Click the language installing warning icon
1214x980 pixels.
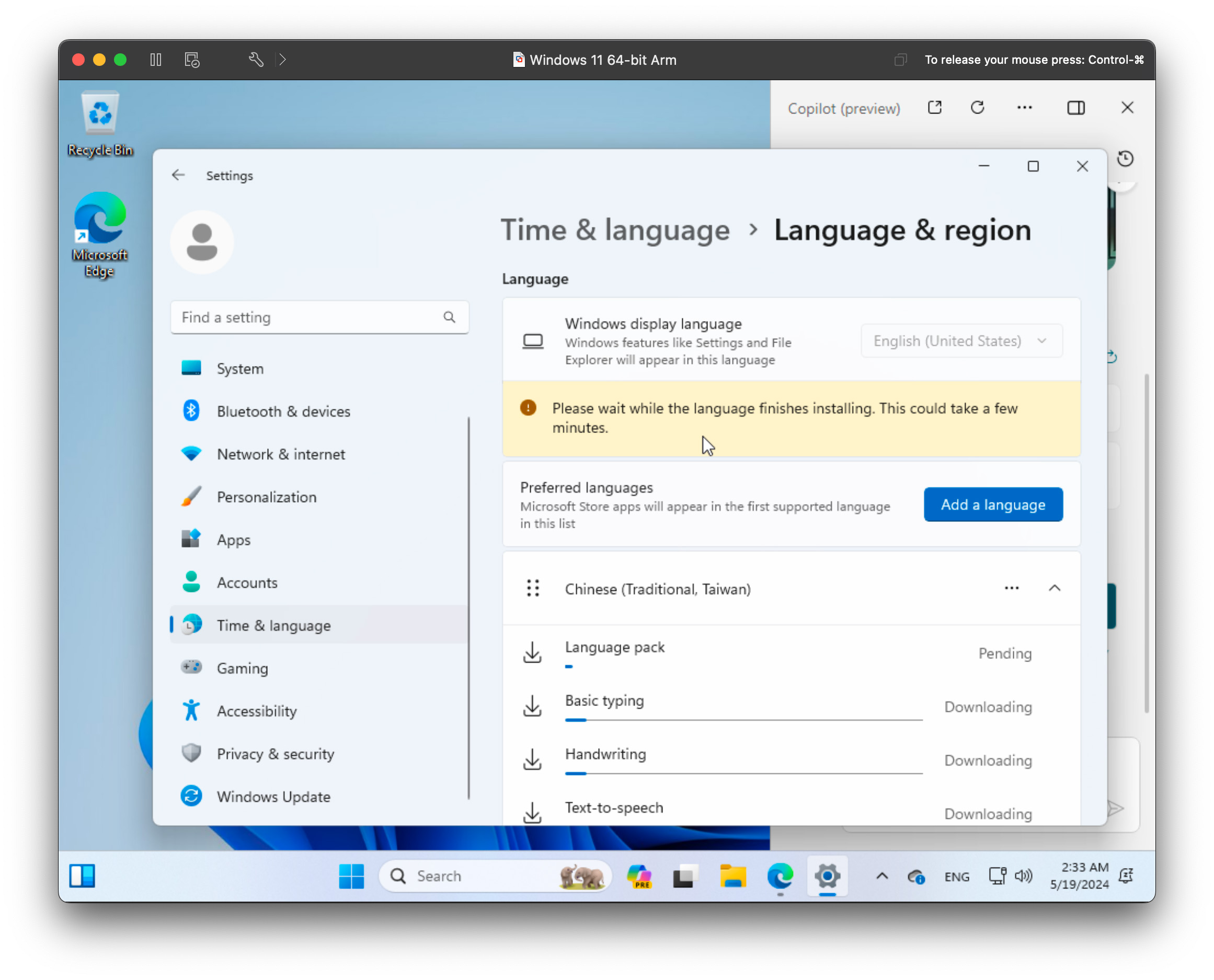(528, 408)
